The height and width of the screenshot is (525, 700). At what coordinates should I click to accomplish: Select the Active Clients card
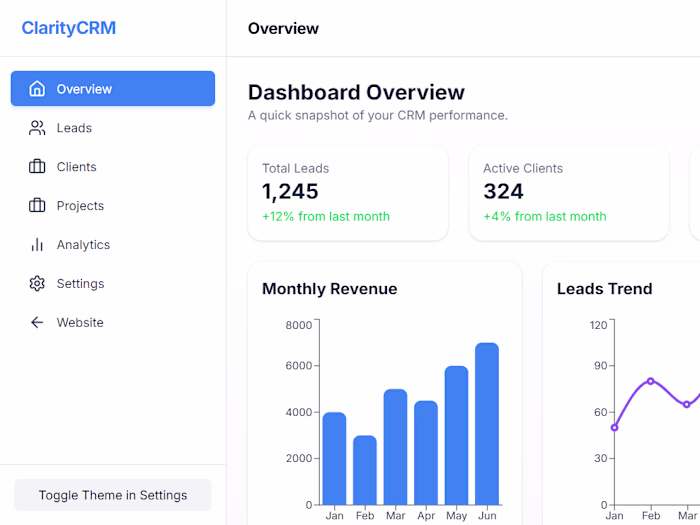pyautogui.click(x=569, y=192)
